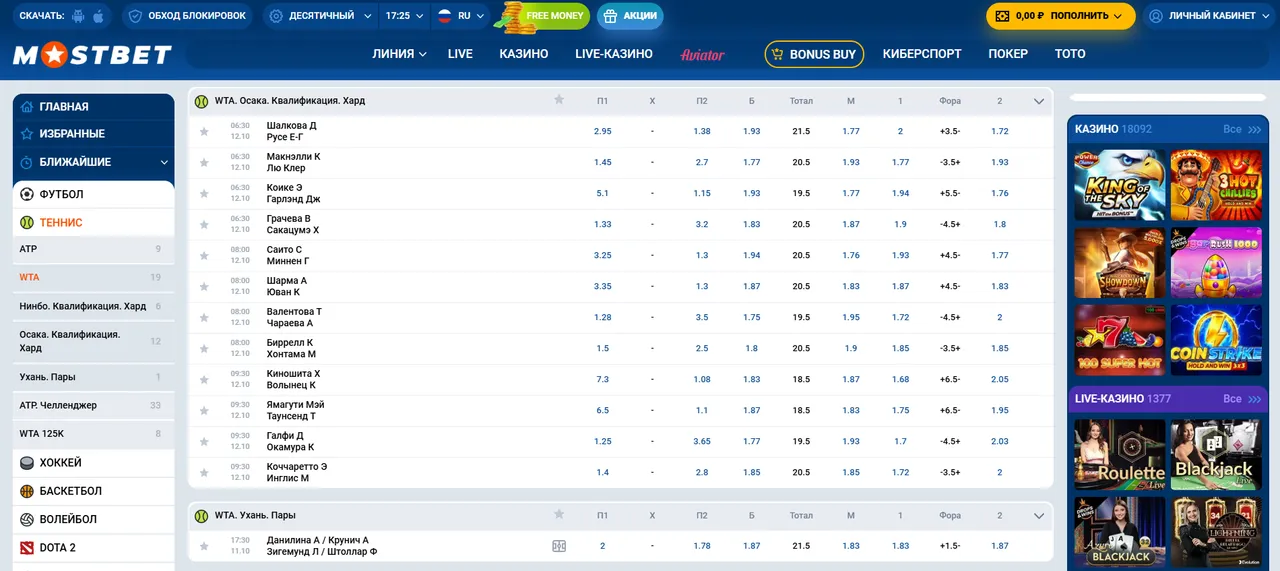Viewport: 1280px width, 571px height.
Task: Click the Android download icon
Action: click(x=79, y=16)
